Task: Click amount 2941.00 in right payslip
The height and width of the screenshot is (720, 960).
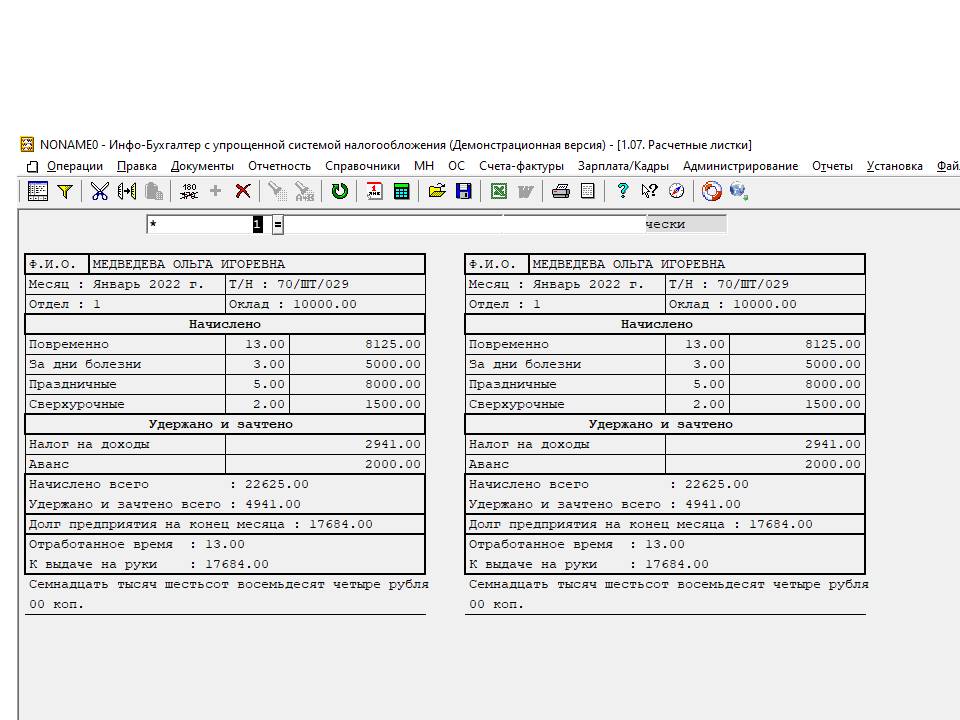Action: pos(833,444)
